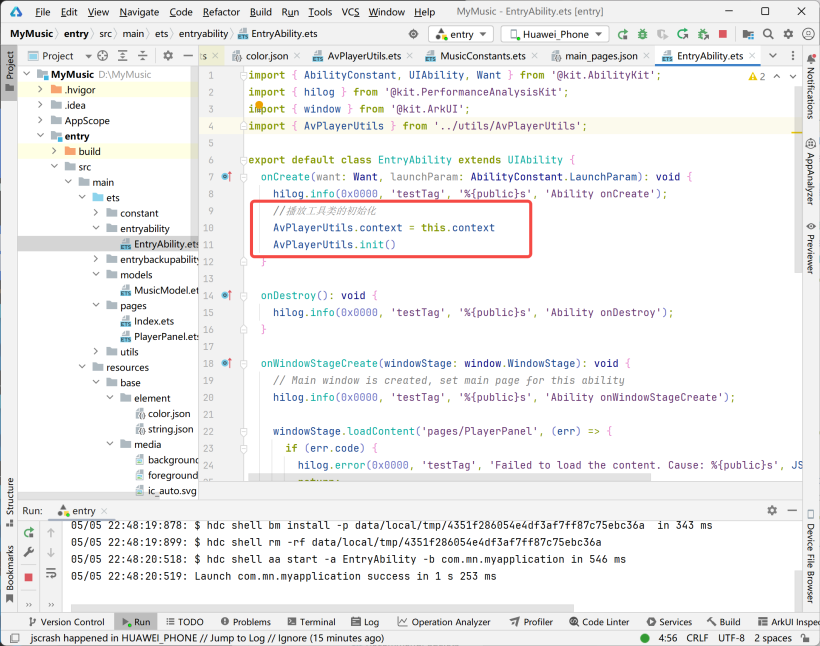The width and height of the screenshot is (820, 646).
Task: Click the editor horizontal scrollbar
Action: click(450, 478)
